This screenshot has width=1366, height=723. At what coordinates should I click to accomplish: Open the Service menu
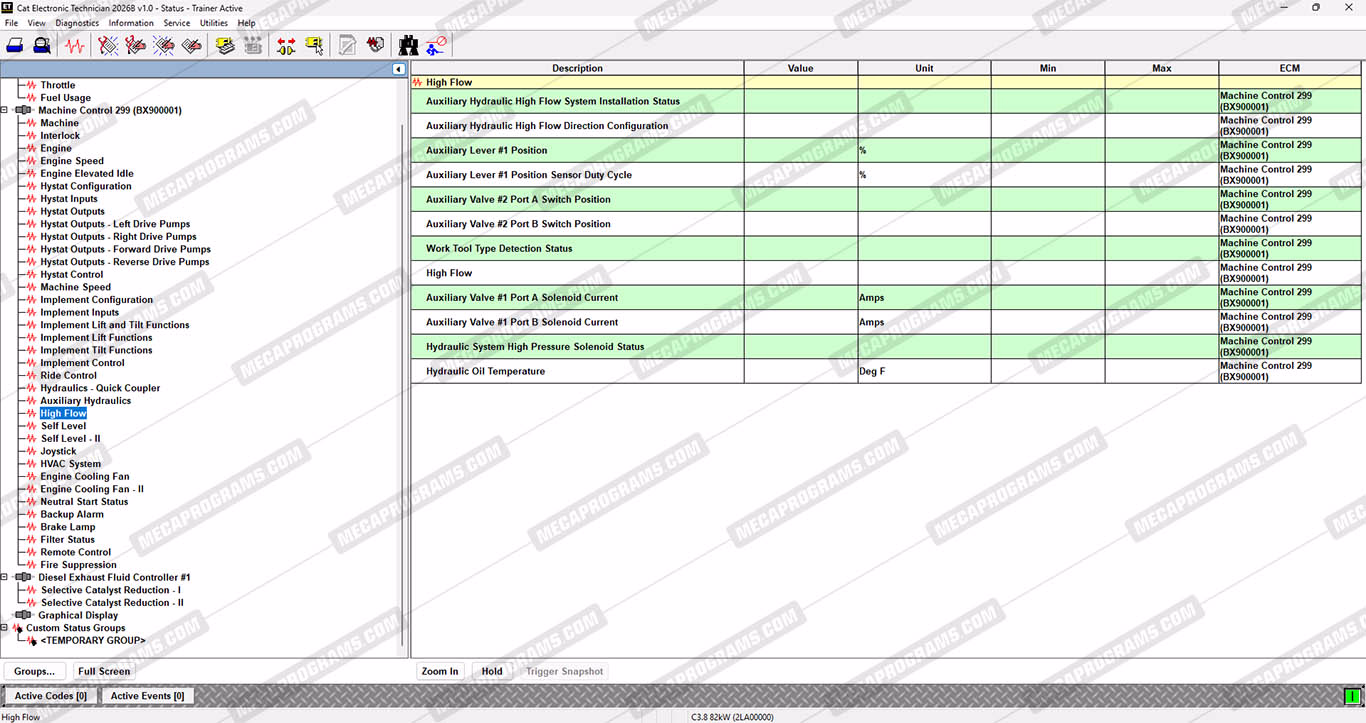pos(177,23)
